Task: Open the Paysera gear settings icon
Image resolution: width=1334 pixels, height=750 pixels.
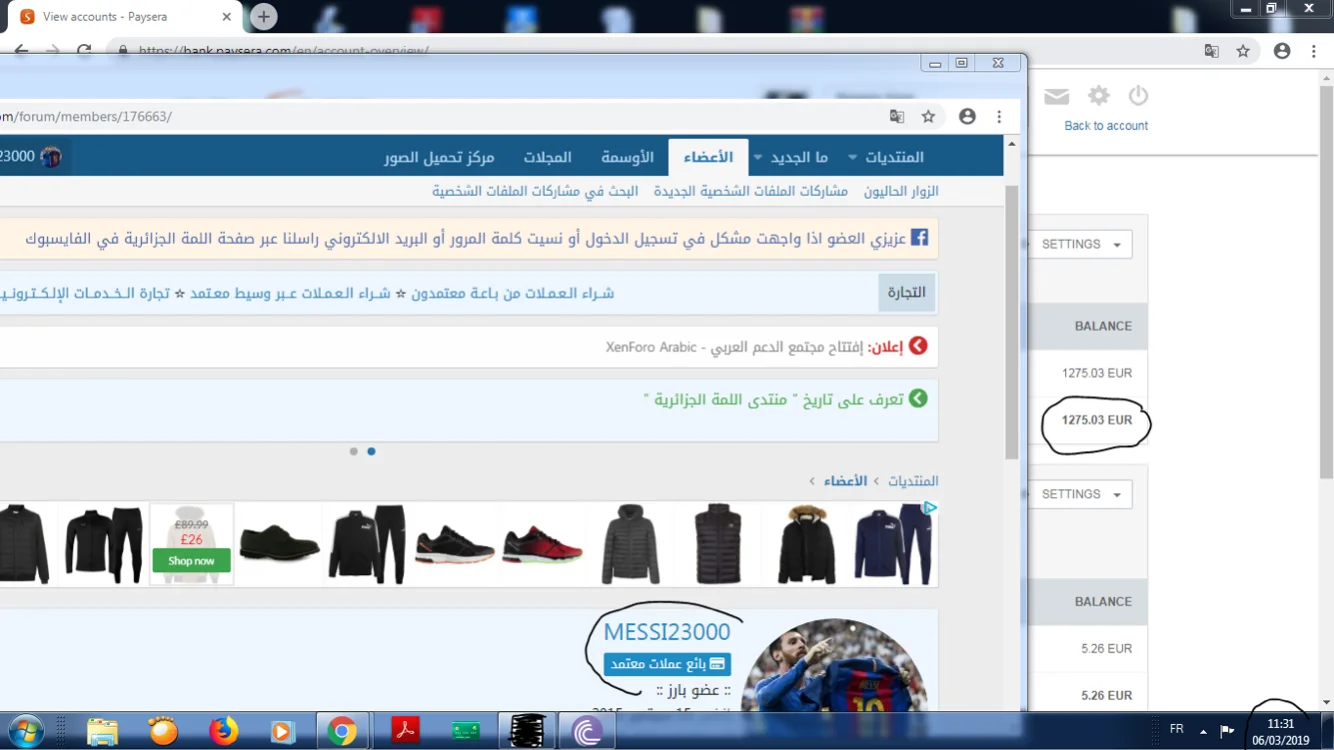Action: point(1099,96)
